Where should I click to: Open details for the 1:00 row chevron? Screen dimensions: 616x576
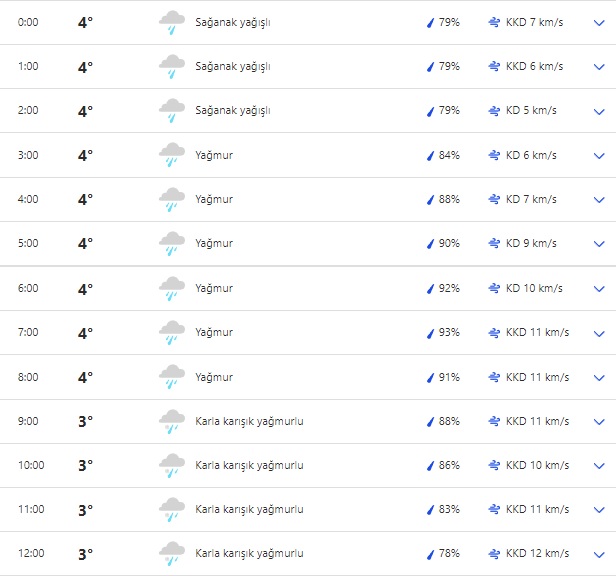click(x=599, y=67)
